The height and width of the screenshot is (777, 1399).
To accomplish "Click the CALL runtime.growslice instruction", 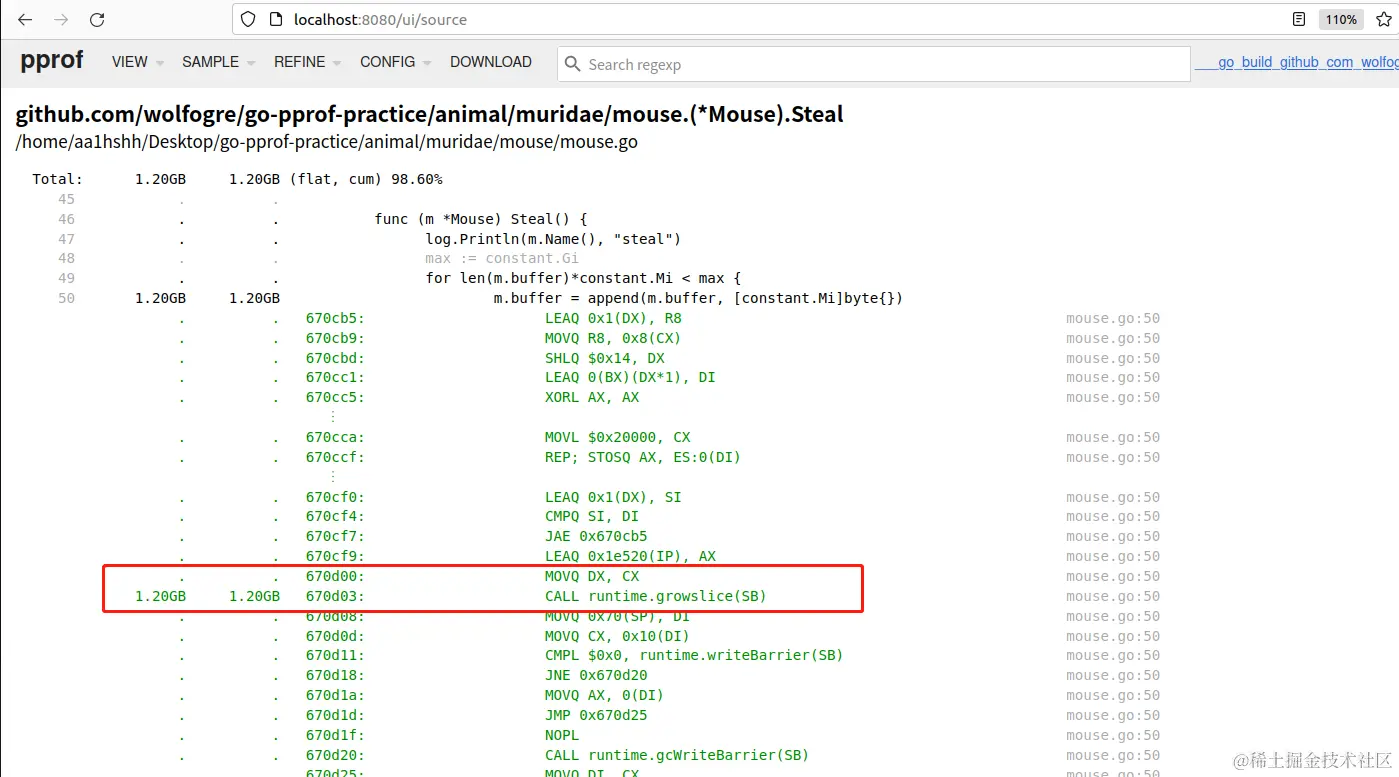I will click(656, 596).
